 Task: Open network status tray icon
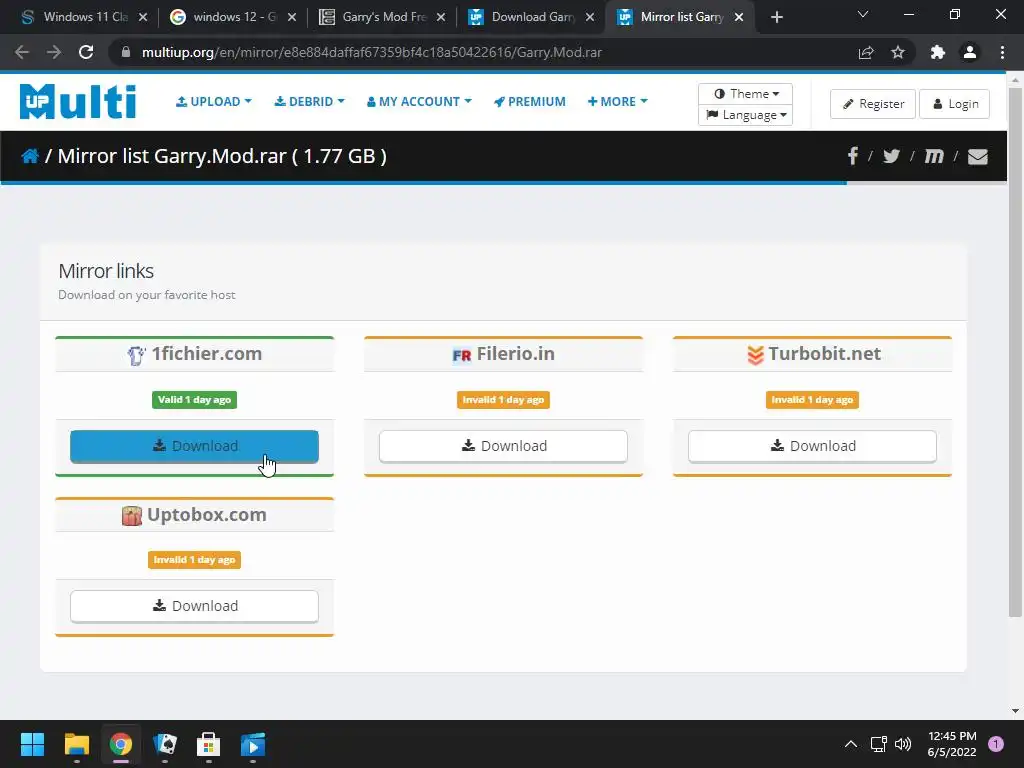(x=878, y=744)
